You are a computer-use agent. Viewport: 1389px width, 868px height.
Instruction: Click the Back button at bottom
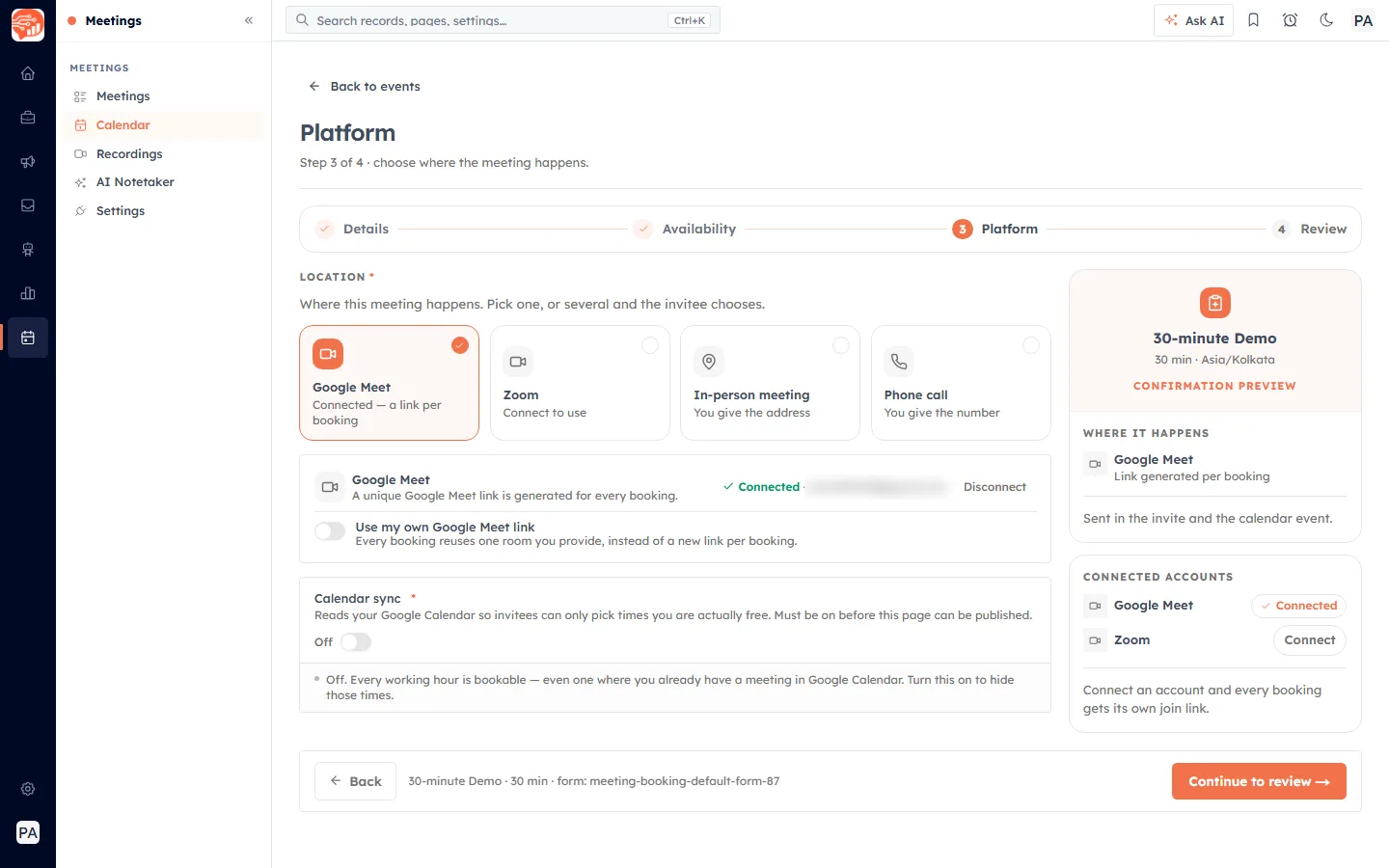pyautogui.click(x=355, y=781)
